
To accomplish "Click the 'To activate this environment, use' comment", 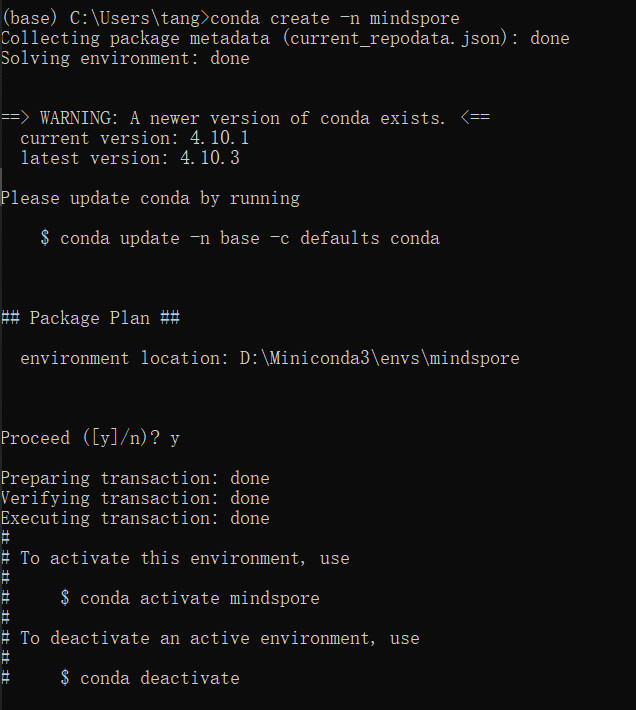I will 185,558.
